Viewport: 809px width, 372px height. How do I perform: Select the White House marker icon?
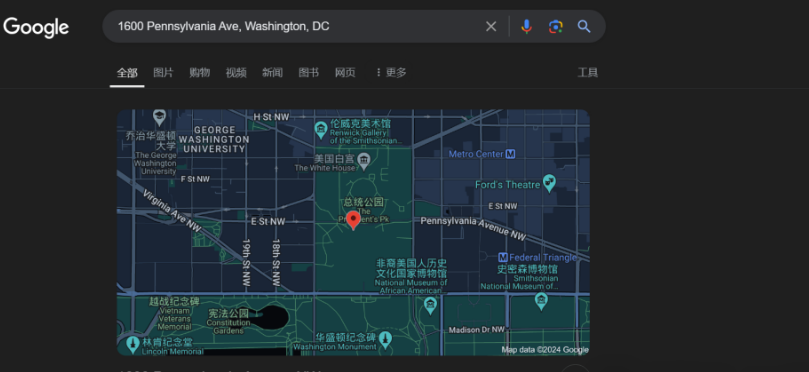(x=364, y=158)
